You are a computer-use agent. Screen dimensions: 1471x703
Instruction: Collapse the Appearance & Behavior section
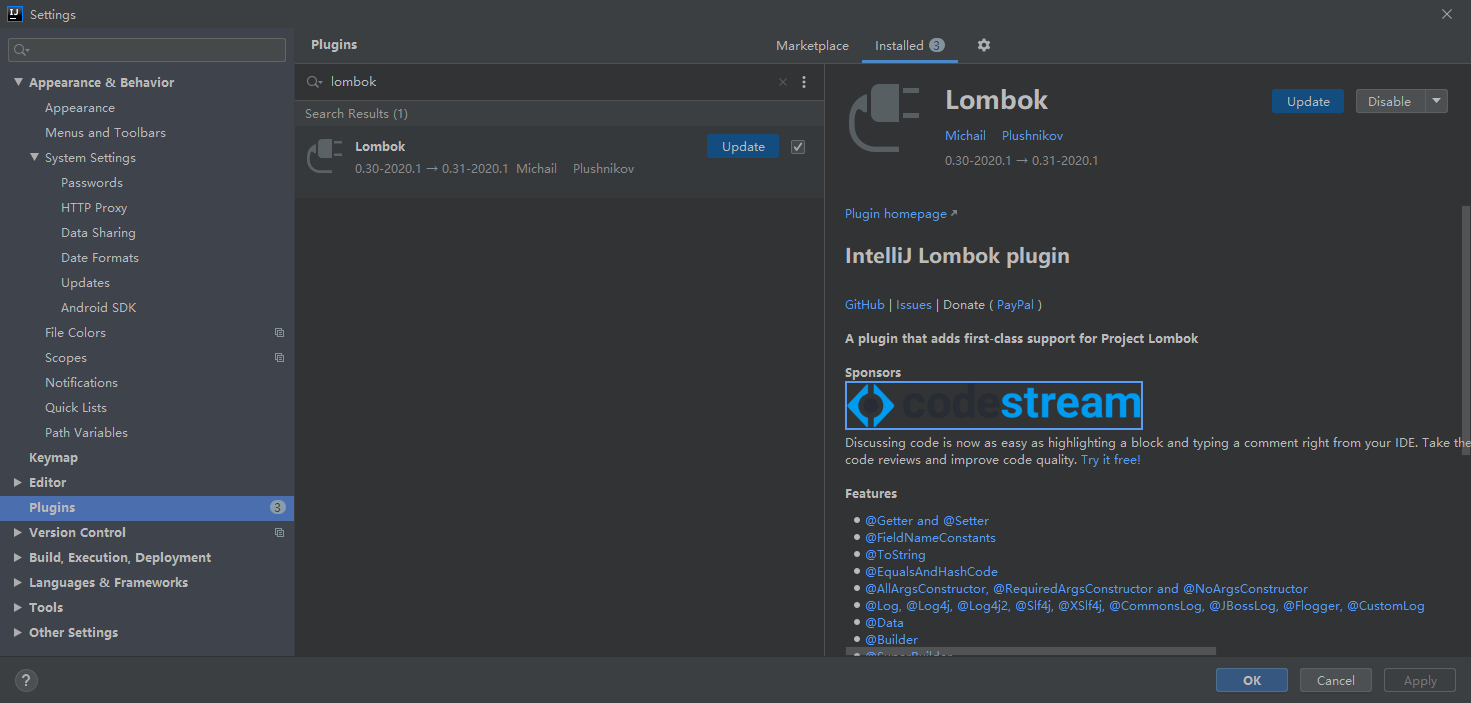pos(18,83)
